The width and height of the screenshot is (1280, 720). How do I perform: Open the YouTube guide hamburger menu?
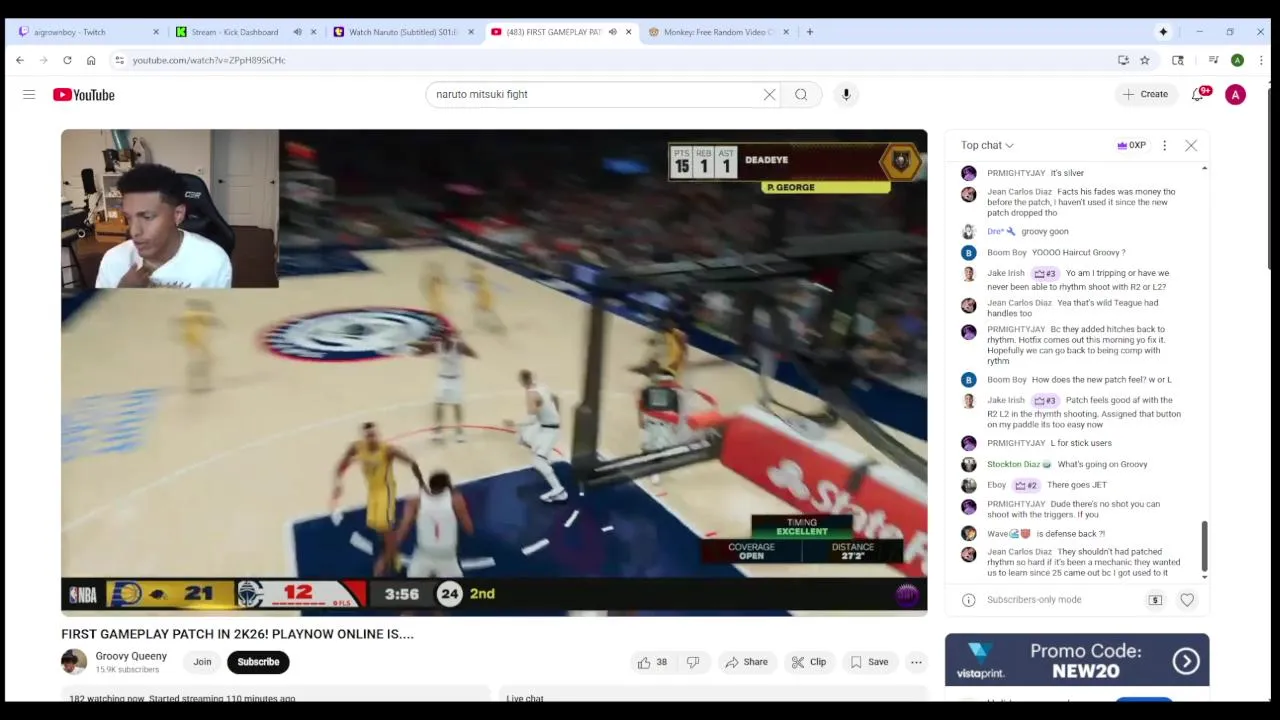(x=29, y=94)
